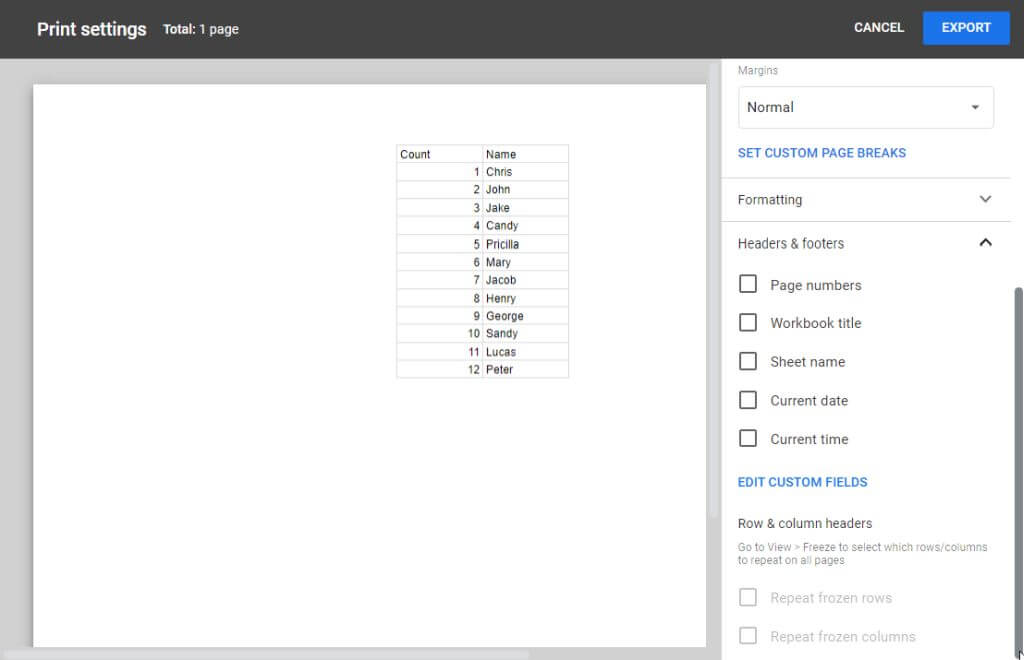Click the Name header cell in preview

(x=525, y=154)
